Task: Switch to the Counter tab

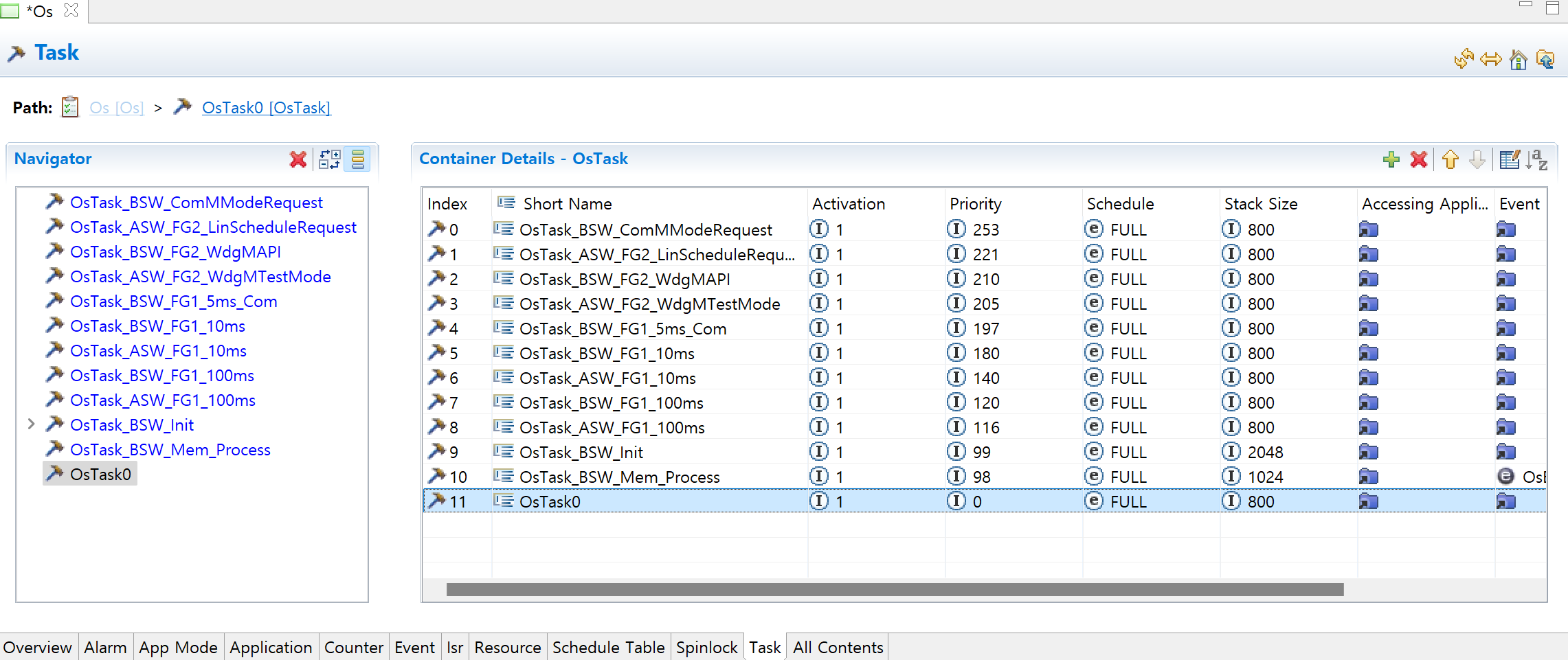Action: pos(354,648)
